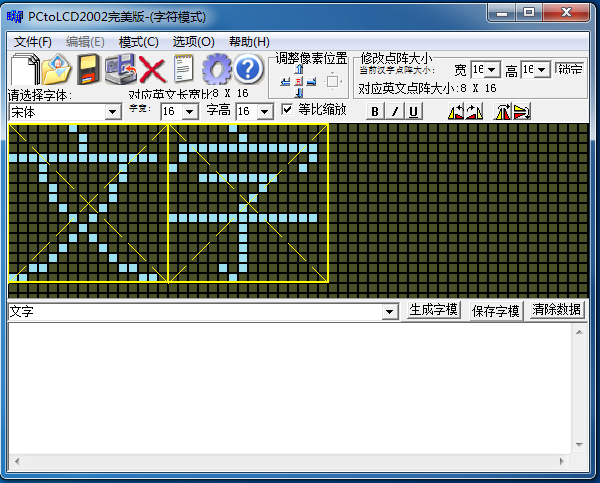
Task: Open the 帮助(H) menu
Action: tap(249, 42)
